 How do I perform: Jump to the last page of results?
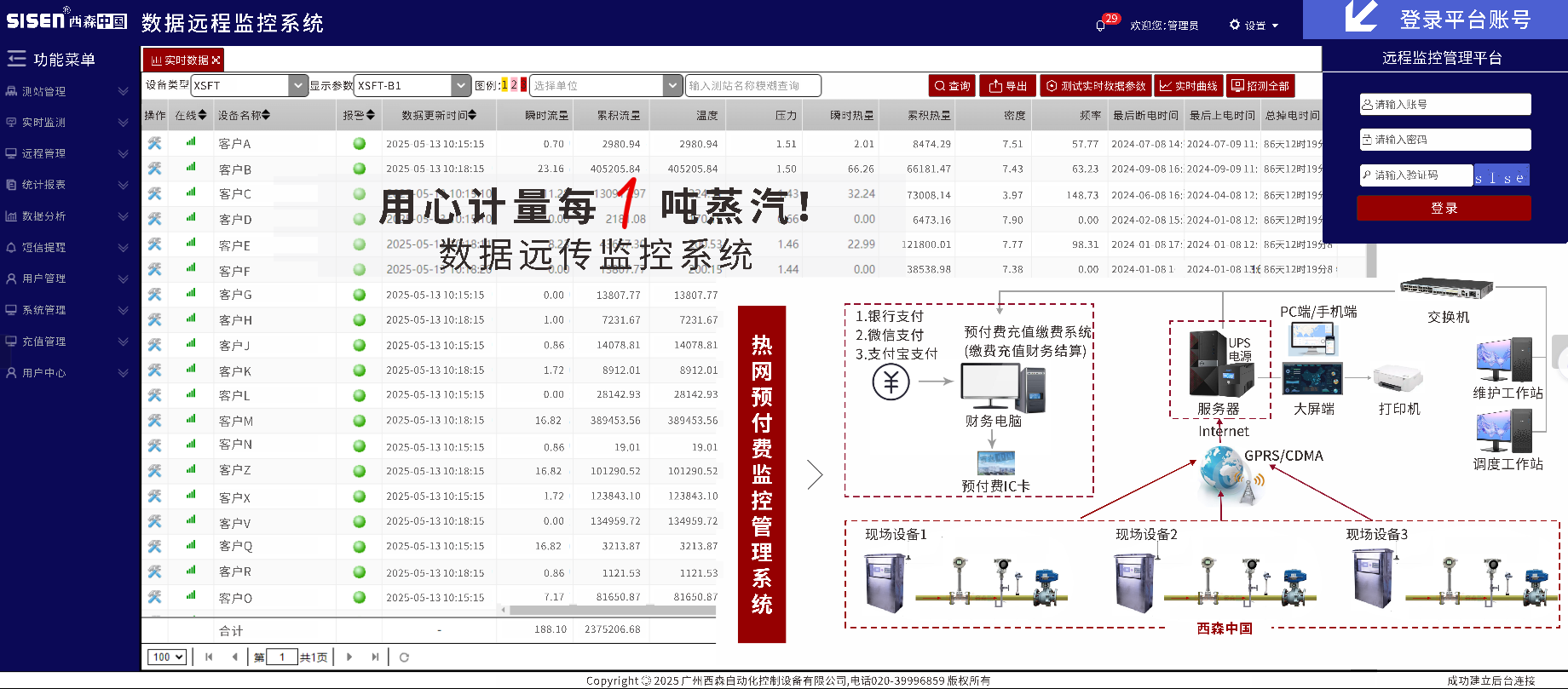375,657
